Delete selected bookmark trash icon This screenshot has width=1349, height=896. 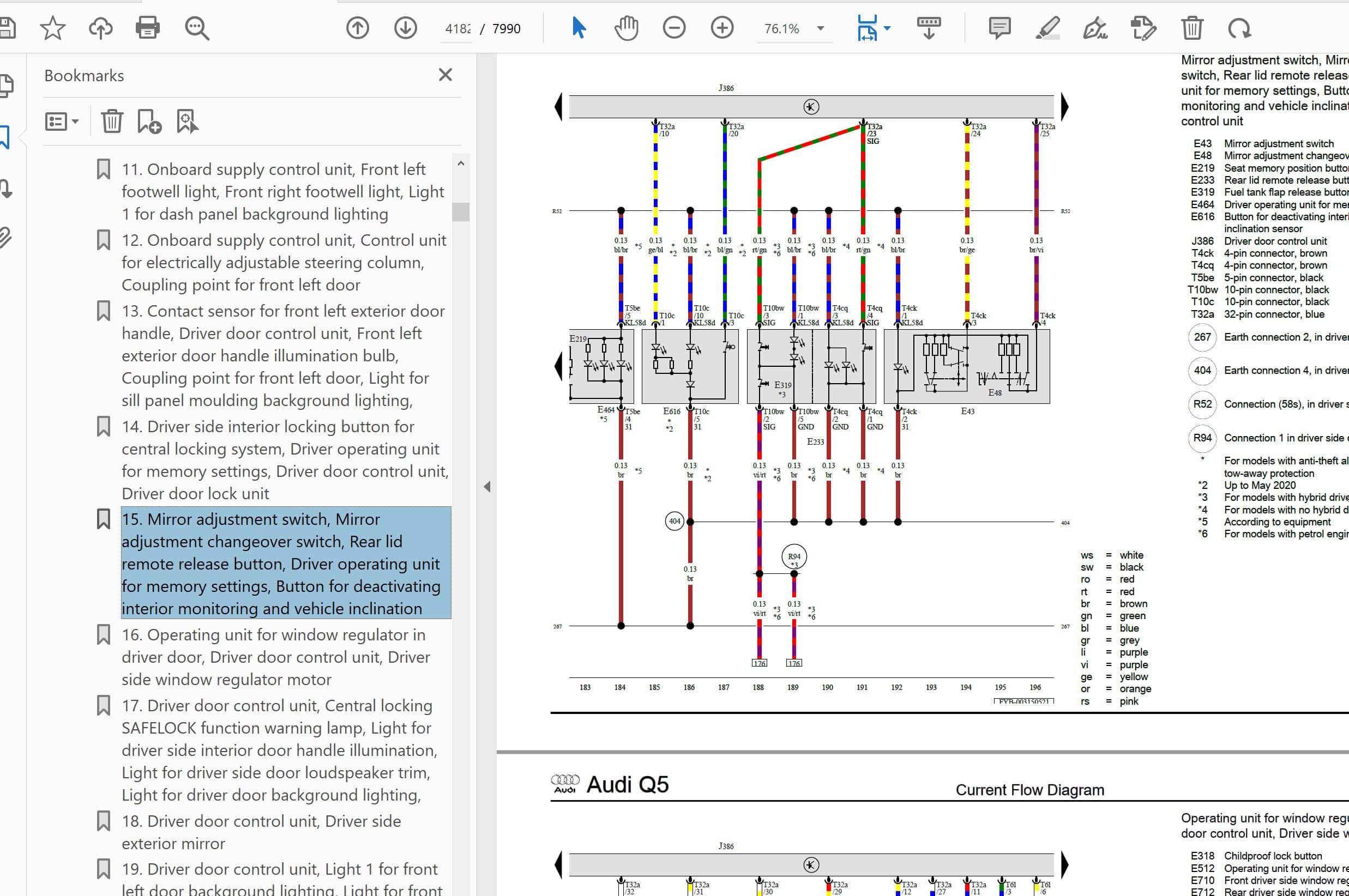112,121
